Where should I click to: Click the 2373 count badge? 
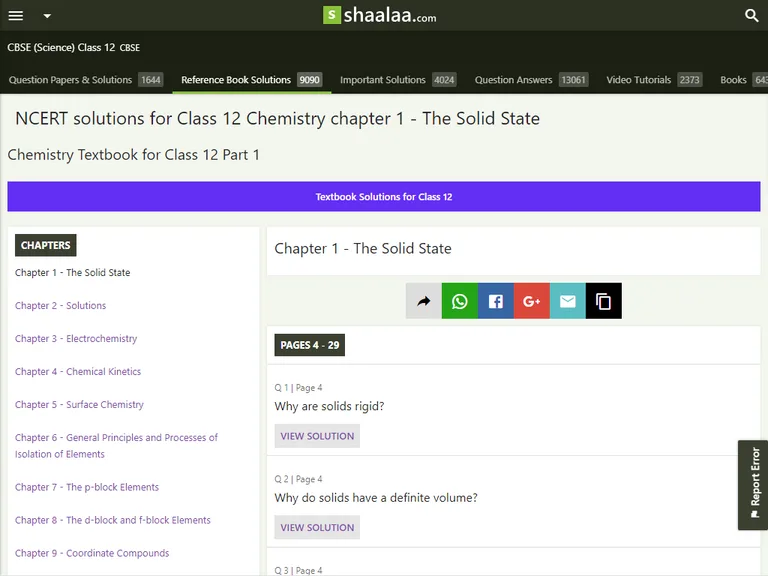click(690, 80)
